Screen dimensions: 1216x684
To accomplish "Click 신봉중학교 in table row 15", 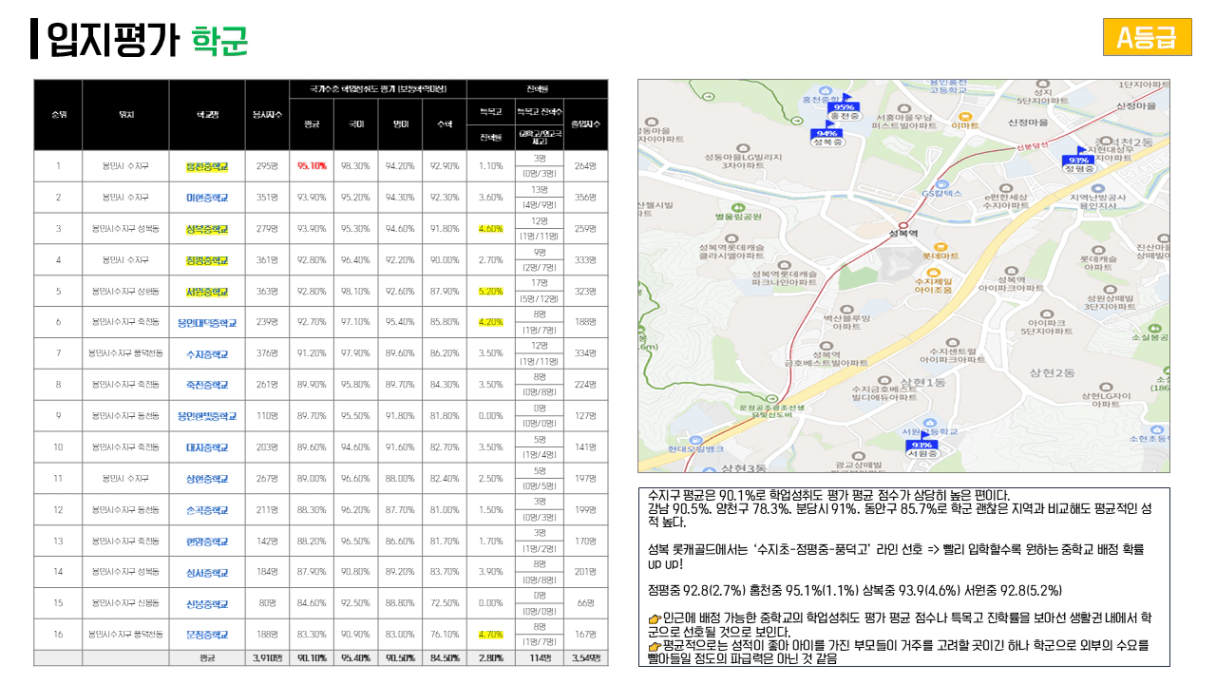I will point(207,603).
